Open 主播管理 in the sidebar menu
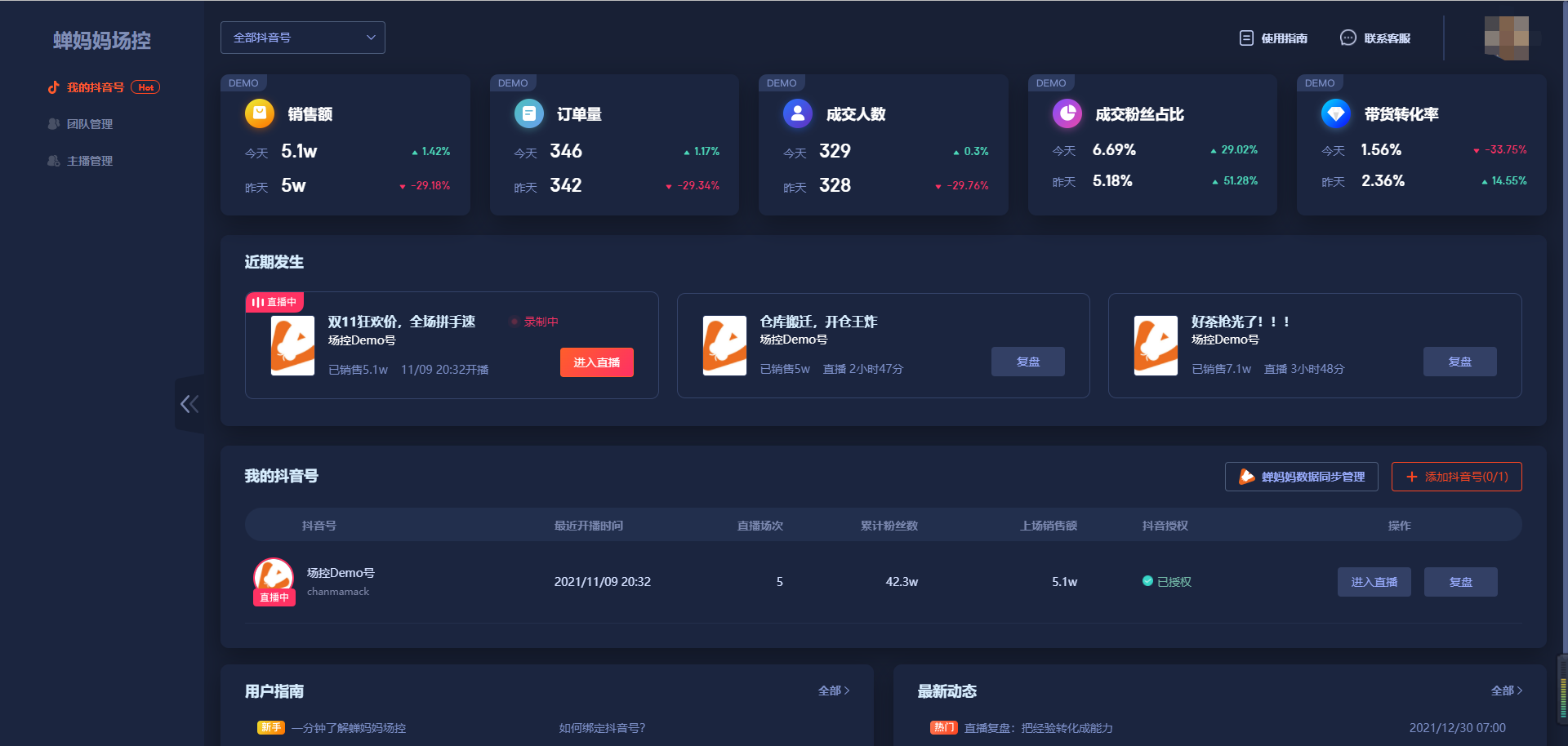Image resolution: width=1568 pixels, height=746 pixels. click(x=90, y=161)
